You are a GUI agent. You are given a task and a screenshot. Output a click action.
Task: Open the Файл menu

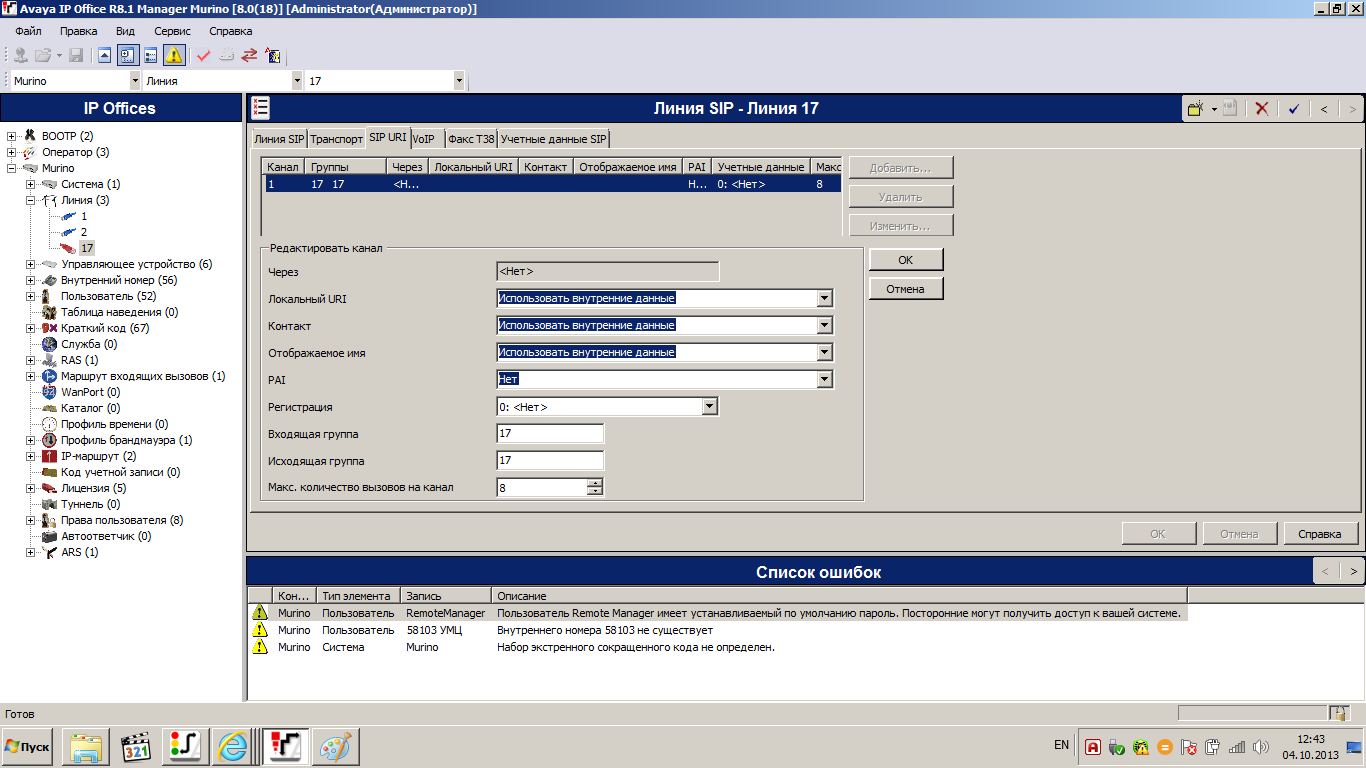click(x=28, y=31)
